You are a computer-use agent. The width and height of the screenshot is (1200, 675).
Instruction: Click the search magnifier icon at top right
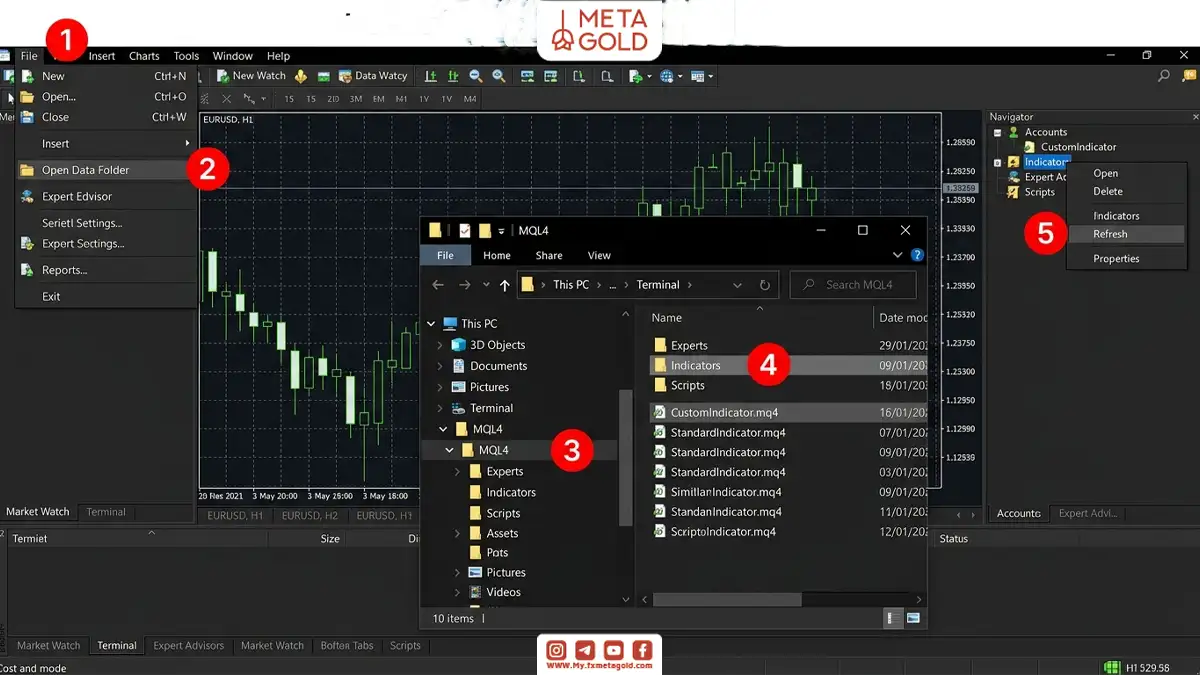(1163, 76)
